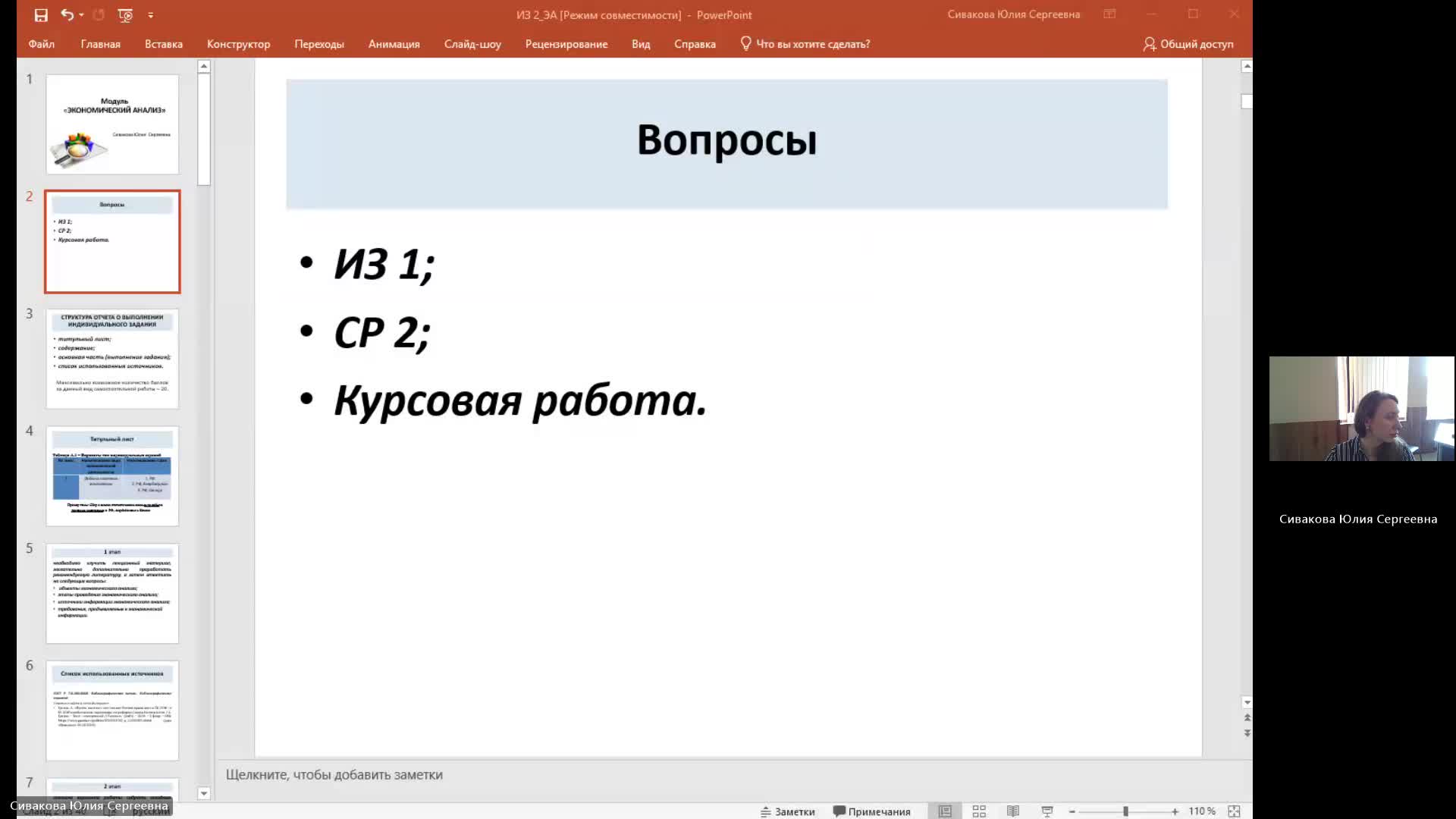Click the 110 % zoom level
The image size is (1456, 819).
1202,811
